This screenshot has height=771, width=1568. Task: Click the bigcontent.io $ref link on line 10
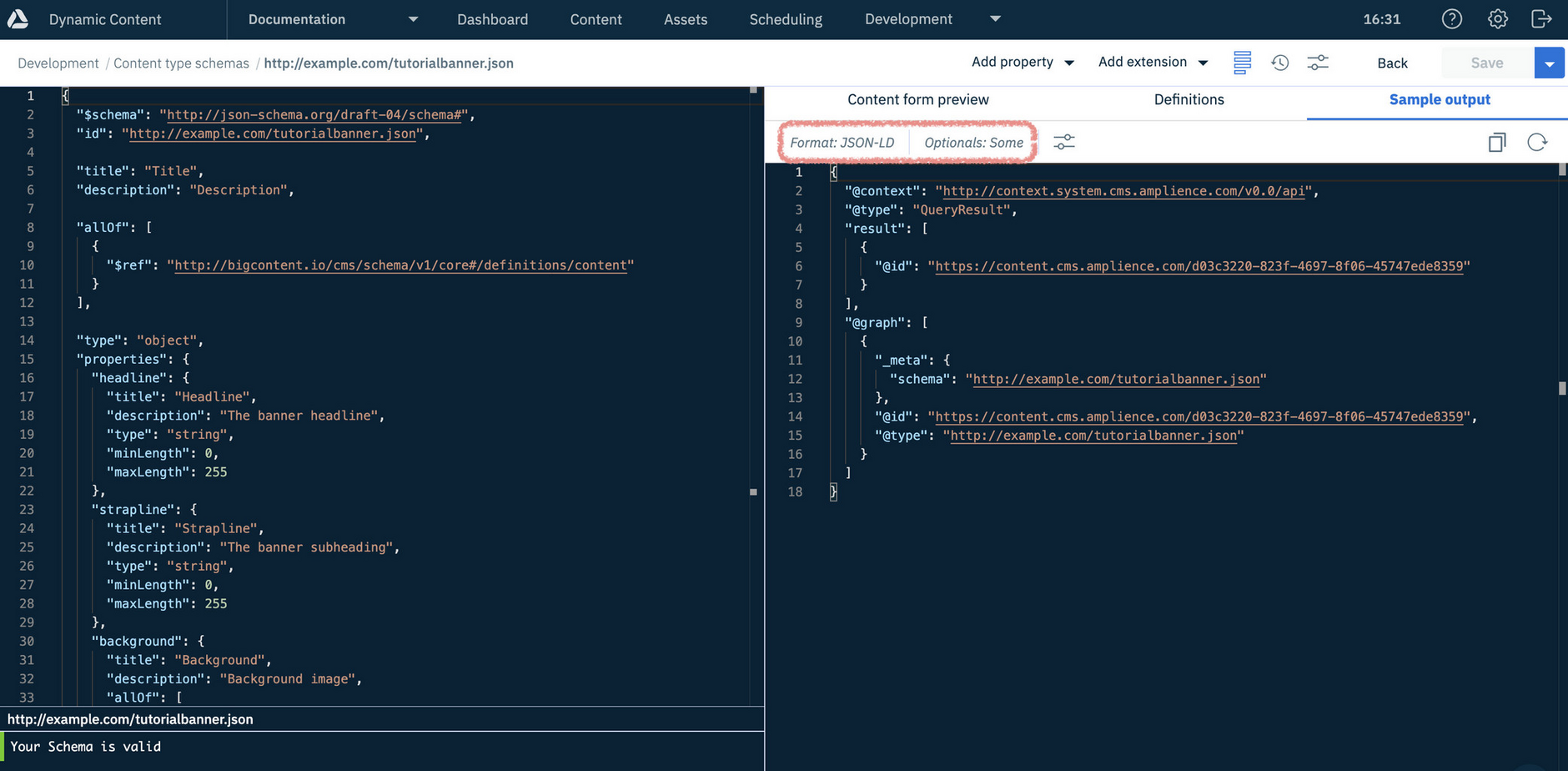(x=400, y=265)
